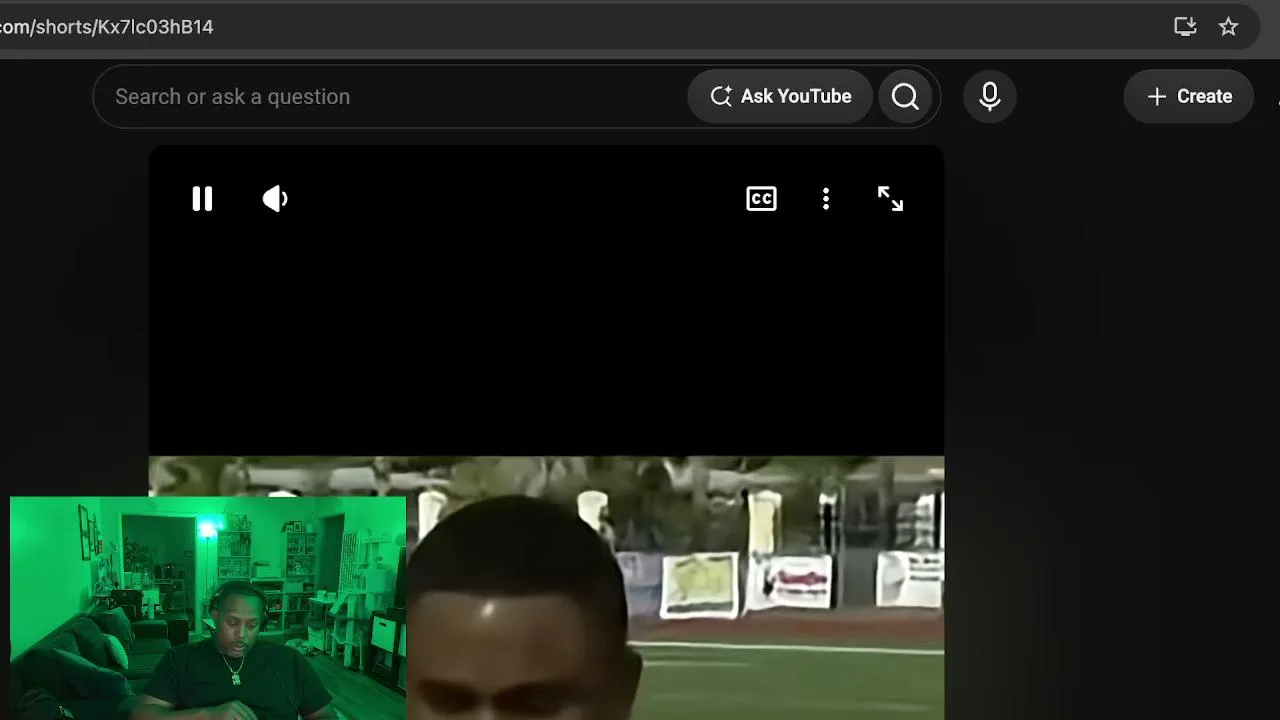The width and height of the screenshot is (1280, 720).
Task: Click the install app icon in address bar
Action: coord(1185,27)
